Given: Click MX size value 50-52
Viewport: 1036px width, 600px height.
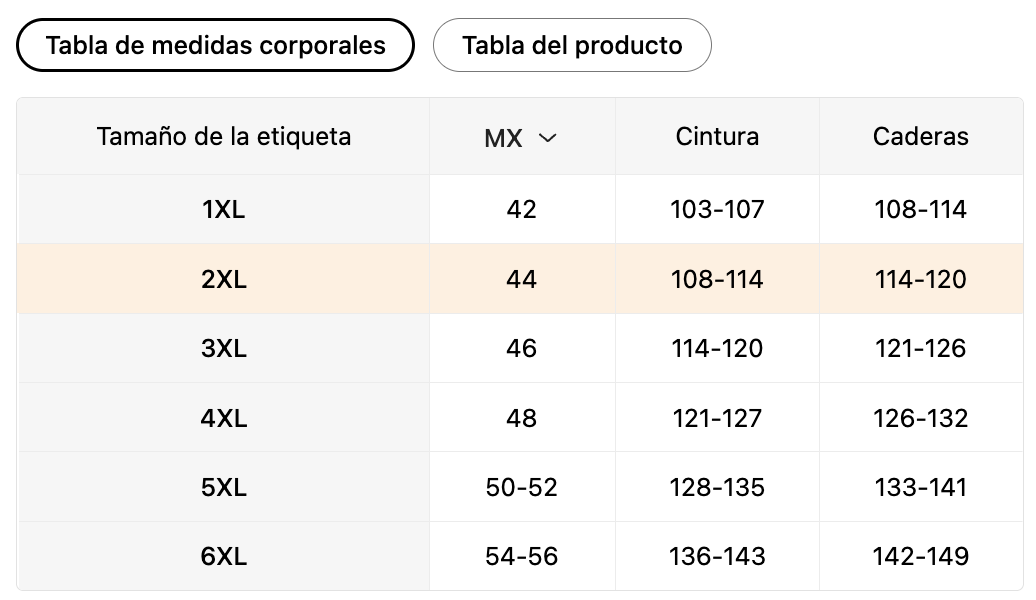Looking at the screenshot, I should click(521, 487).
